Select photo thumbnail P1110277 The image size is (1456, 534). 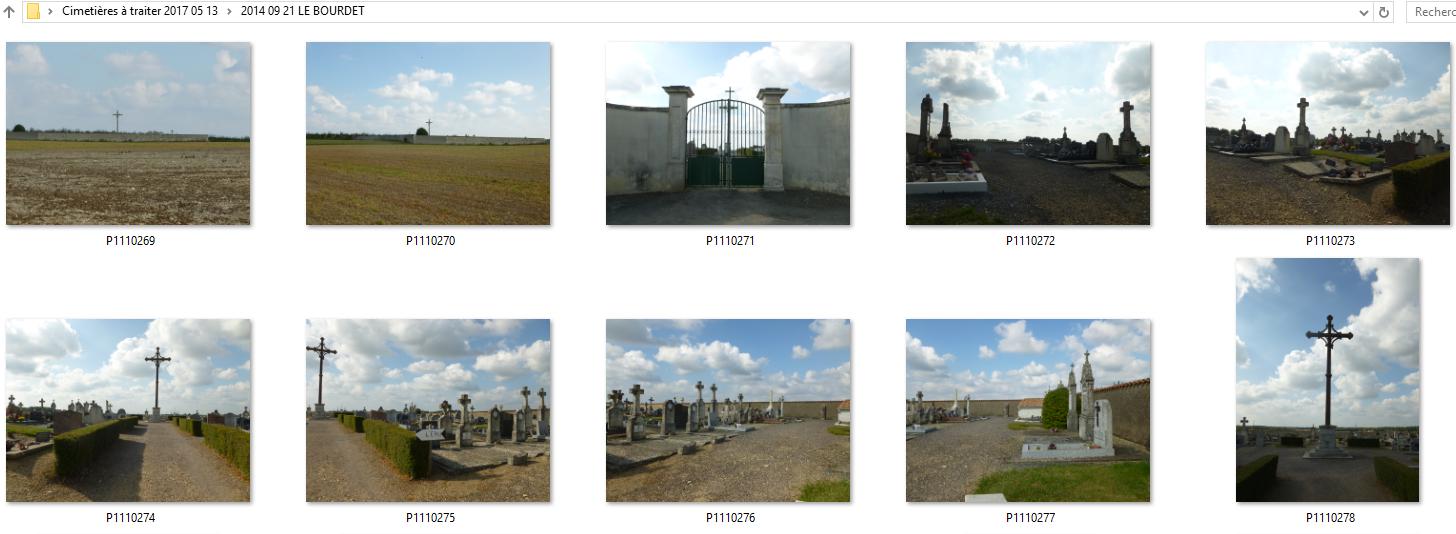pos(1028,410)
